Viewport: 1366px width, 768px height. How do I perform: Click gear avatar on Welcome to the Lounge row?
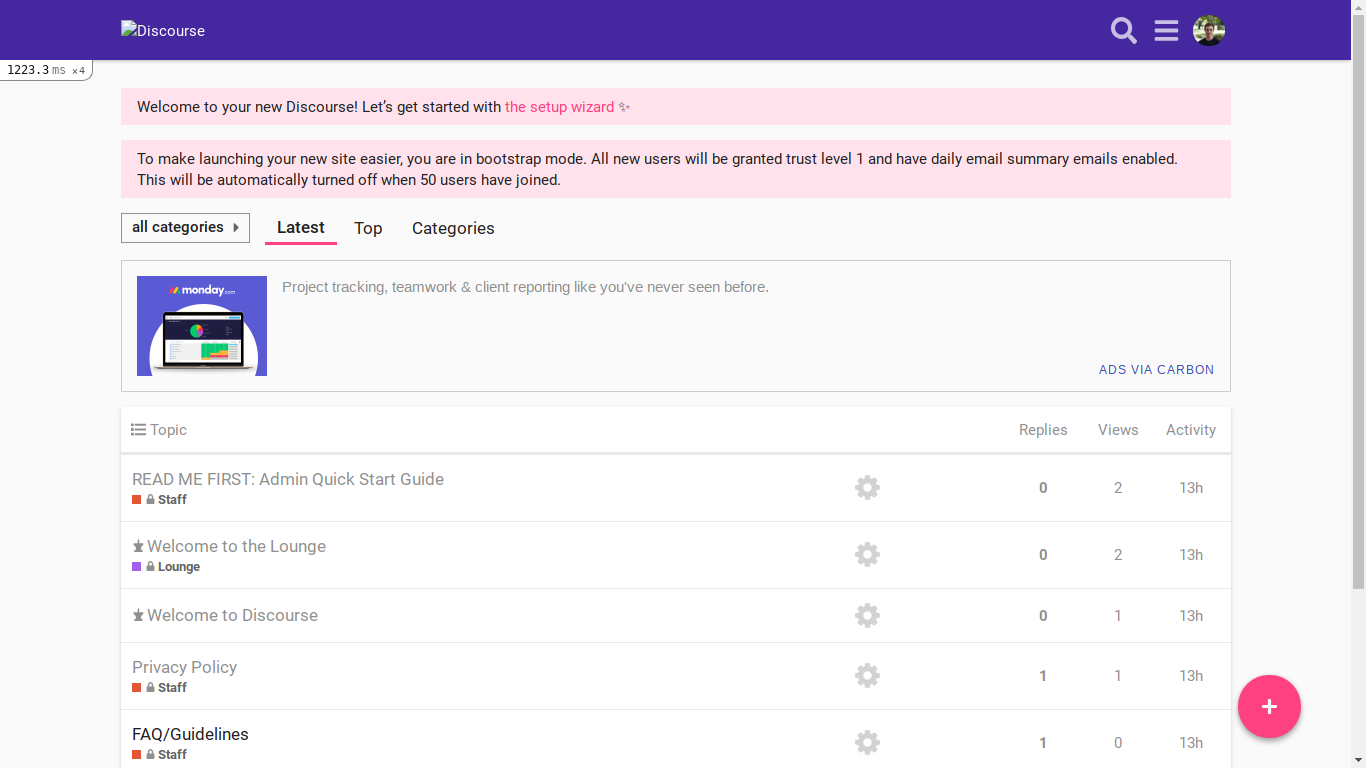[867, 555]
